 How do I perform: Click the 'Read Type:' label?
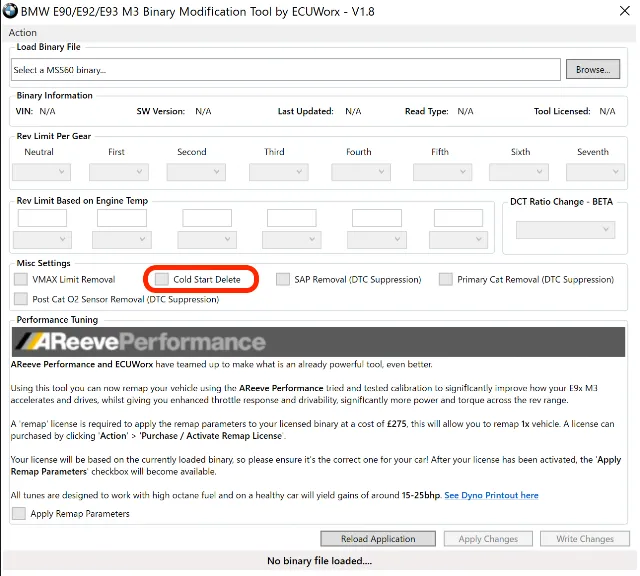click(x=427, y=111)
